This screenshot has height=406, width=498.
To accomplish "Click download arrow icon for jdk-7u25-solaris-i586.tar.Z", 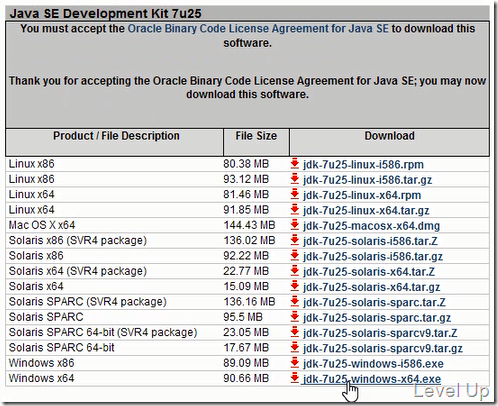I will (x=295, y=240).
